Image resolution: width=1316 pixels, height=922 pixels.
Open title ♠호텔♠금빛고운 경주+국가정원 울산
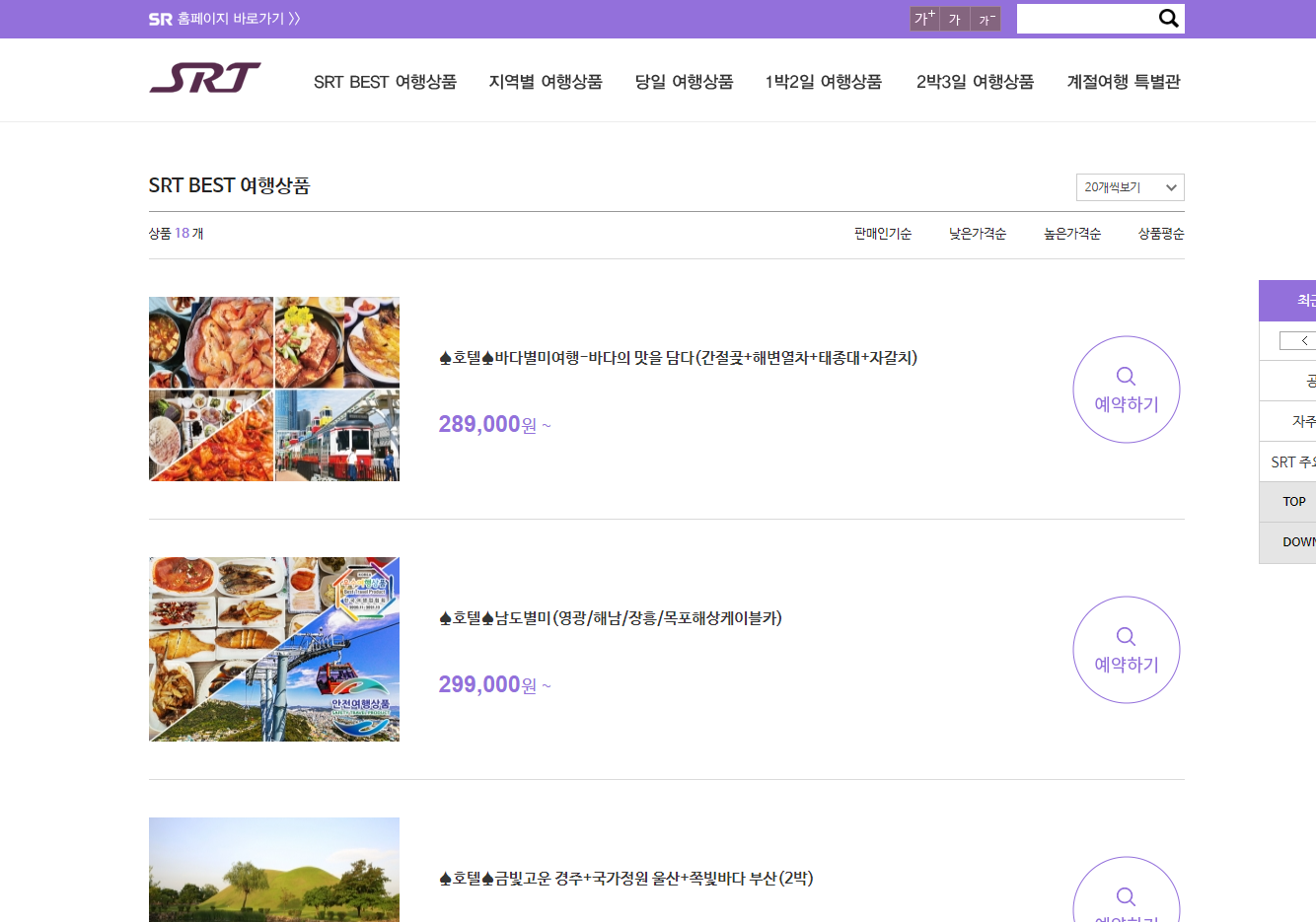click(x=625, y=879)
